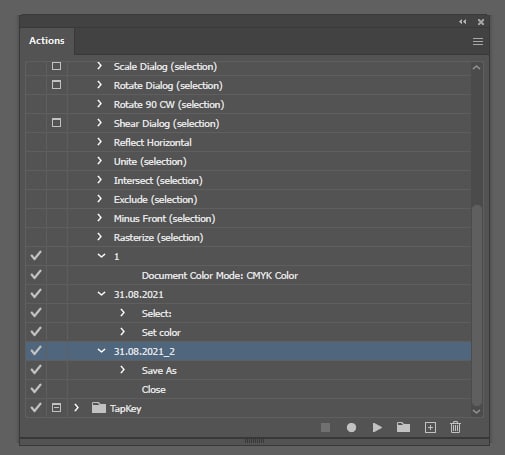The image size is (505, 455).
Task: Collapse the 31.08.2021_2 action chevron
Action: click(x=101, y=351)
